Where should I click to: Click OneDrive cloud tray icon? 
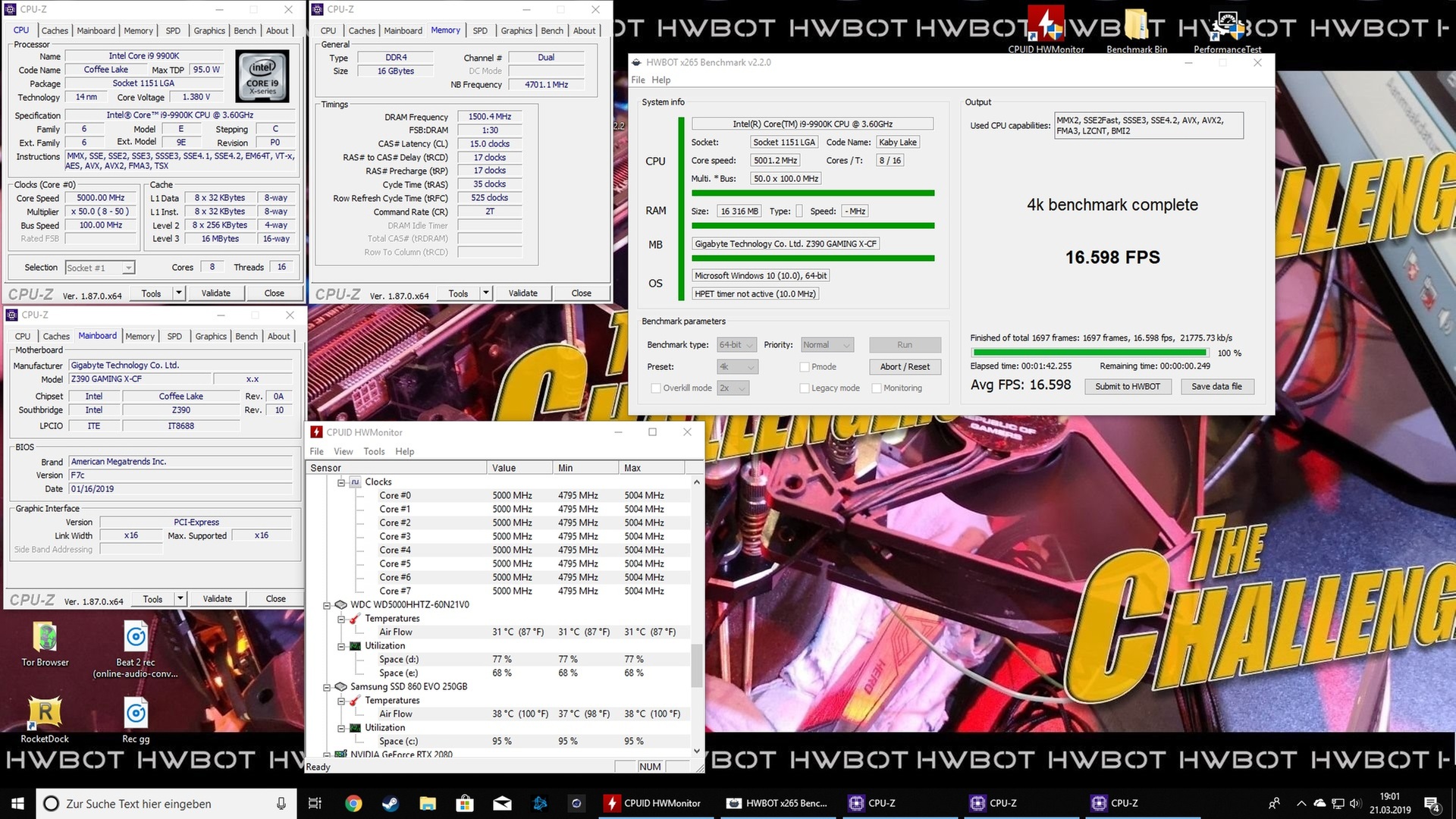pos(1320,803)
